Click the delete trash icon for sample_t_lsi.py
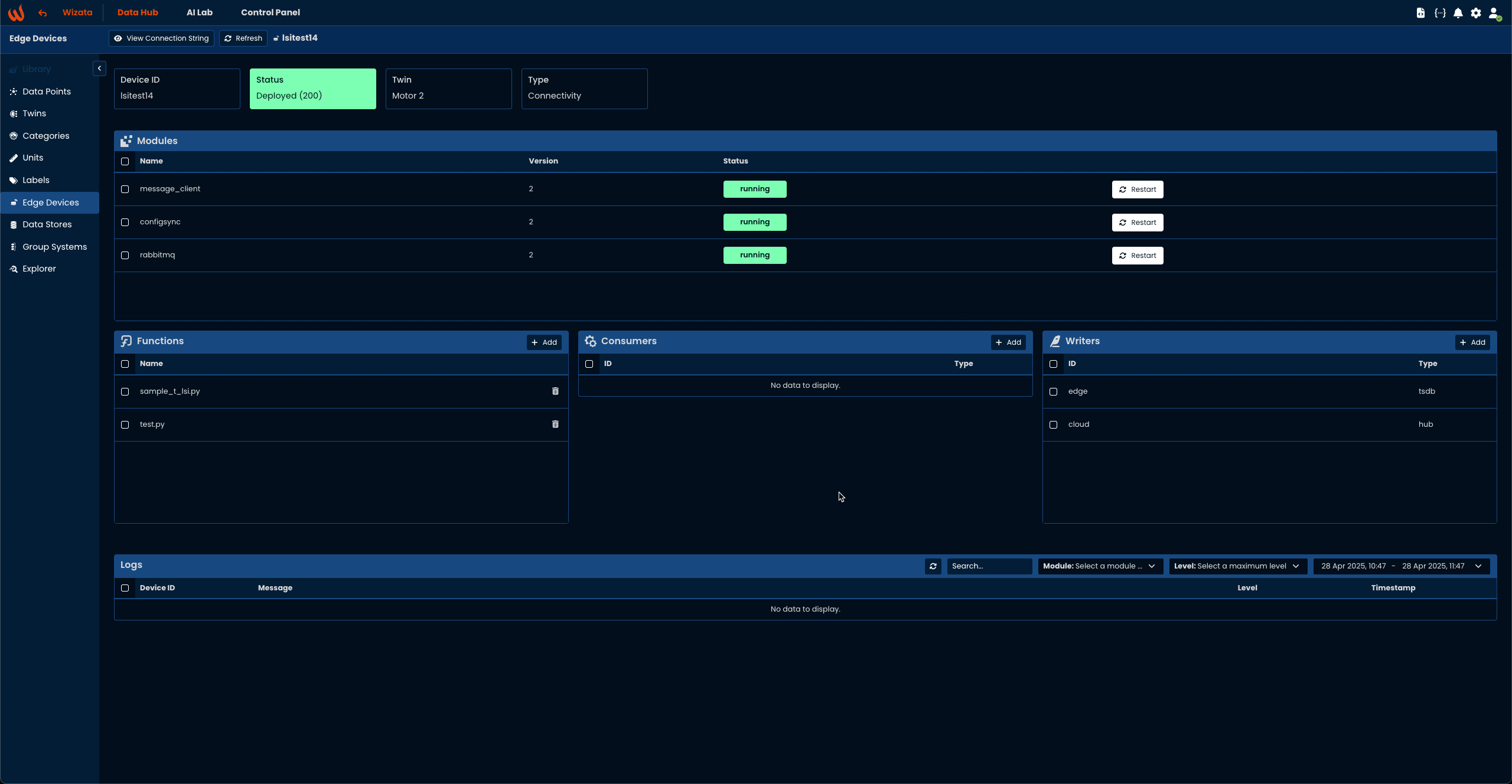This screenshot has width=1512, height=784. click(x=555, y=391)
